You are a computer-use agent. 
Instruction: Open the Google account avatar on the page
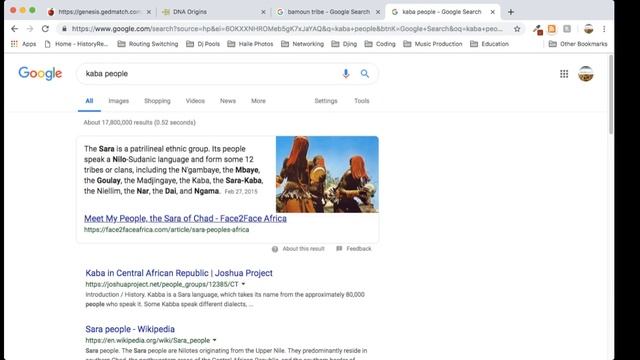click(586, 73)
